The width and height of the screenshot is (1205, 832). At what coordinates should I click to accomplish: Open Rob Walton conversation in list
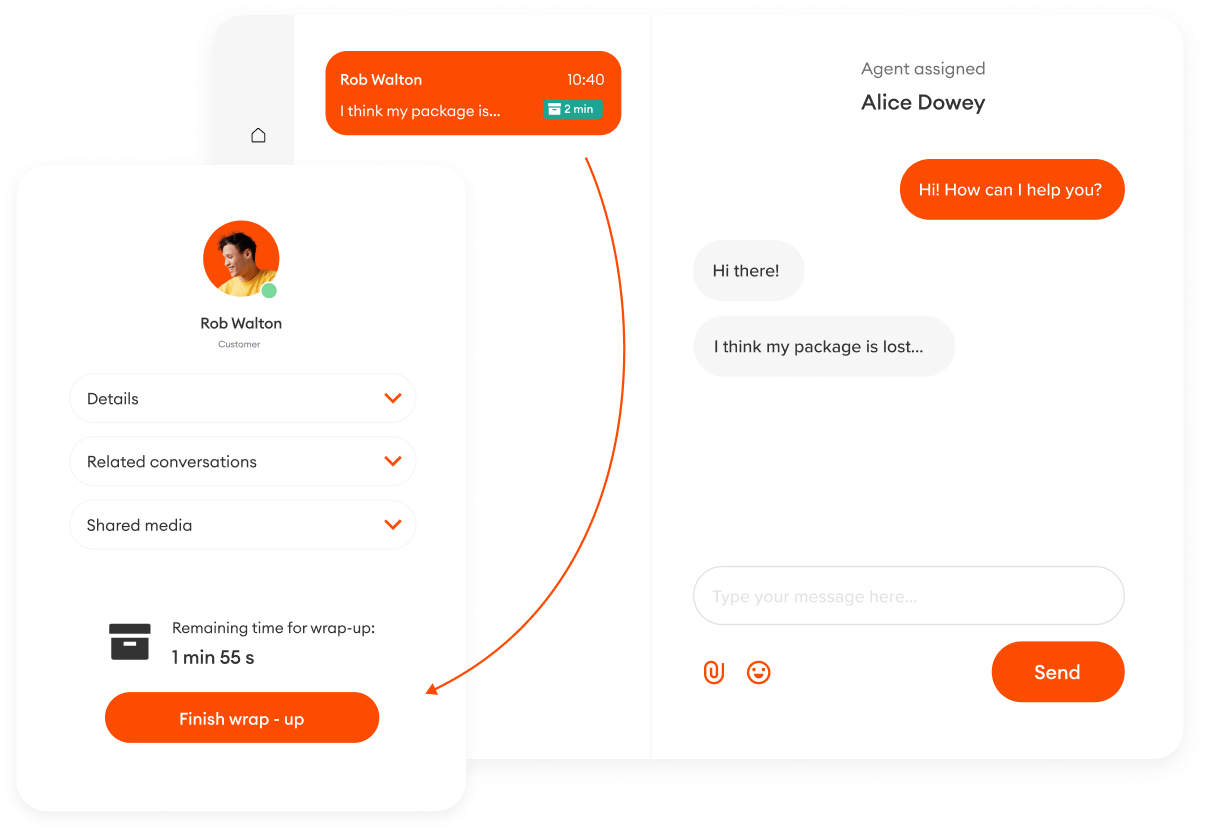pyautogui.click(x=473, y=93)
